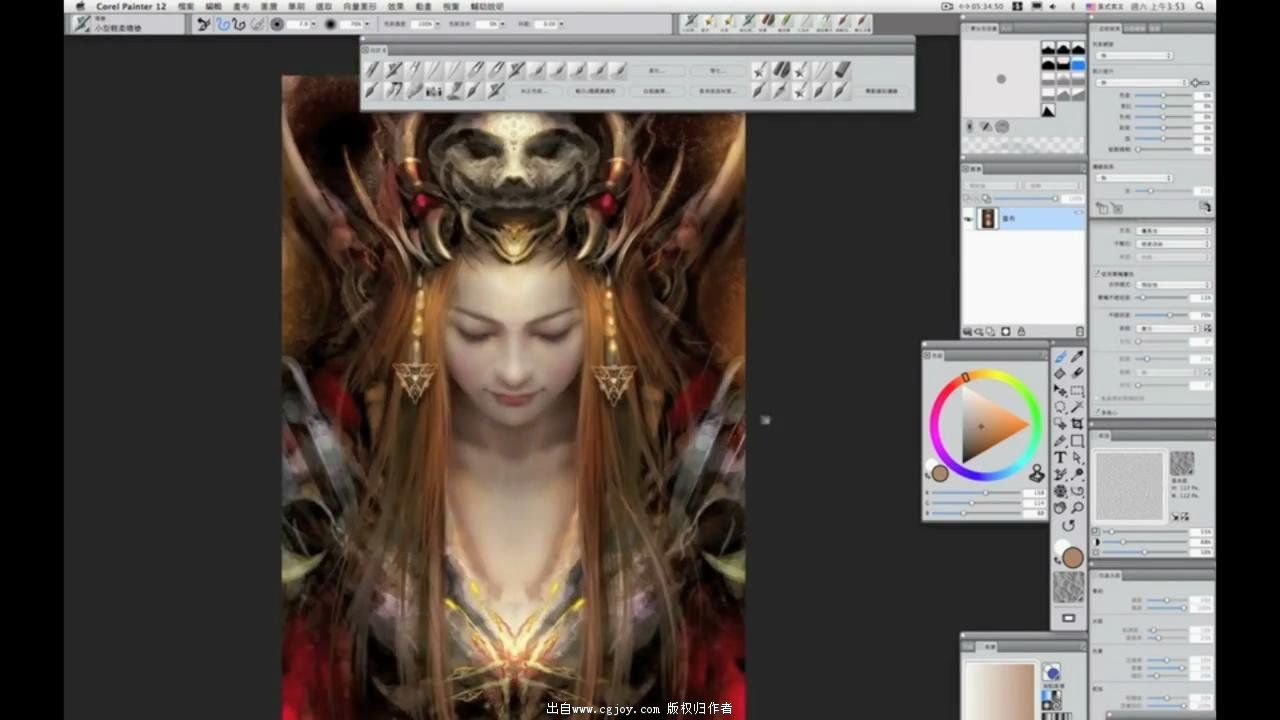Toggle the checkbox above the stroke settings dropdown
The image size is (1280, 720).
point(1097,272)
